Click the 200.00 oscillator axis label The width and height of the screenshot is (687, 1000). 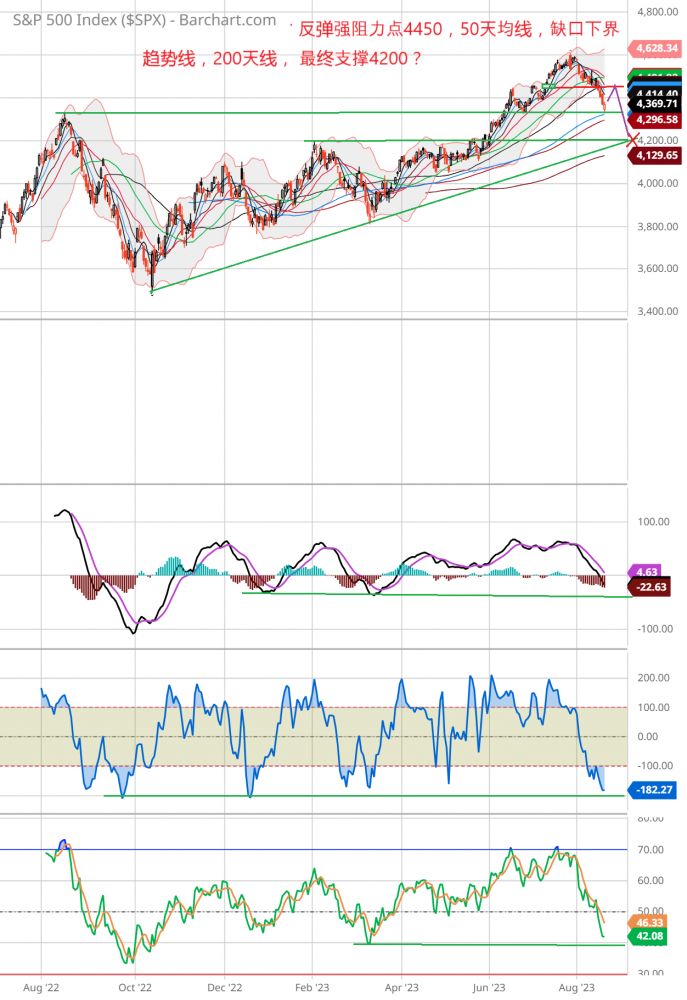653,678
